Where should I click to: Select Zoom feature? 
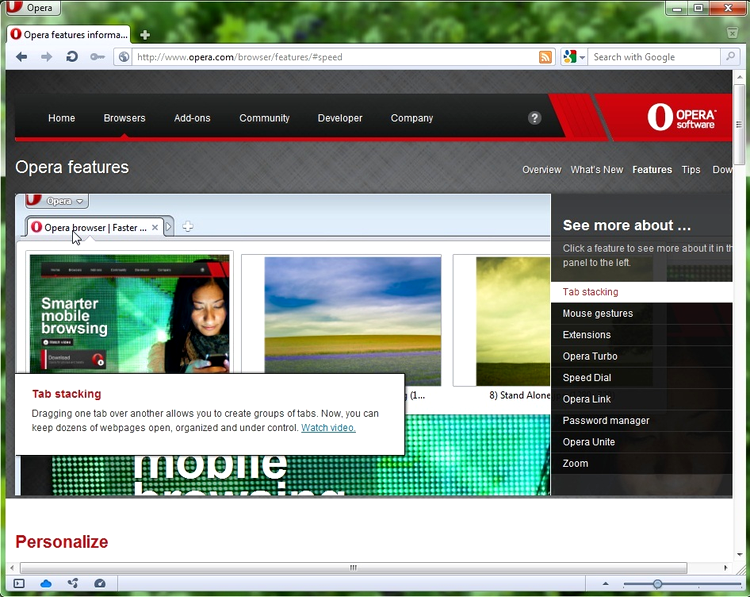[641, 464]
